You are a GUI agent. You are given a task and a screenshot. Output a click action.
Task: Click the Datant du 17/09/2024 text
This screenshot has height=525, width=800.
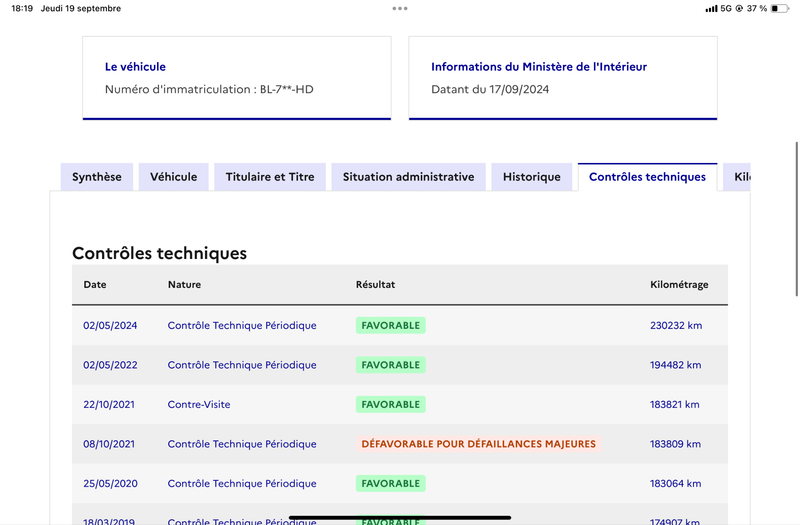(x=490, y=89)
